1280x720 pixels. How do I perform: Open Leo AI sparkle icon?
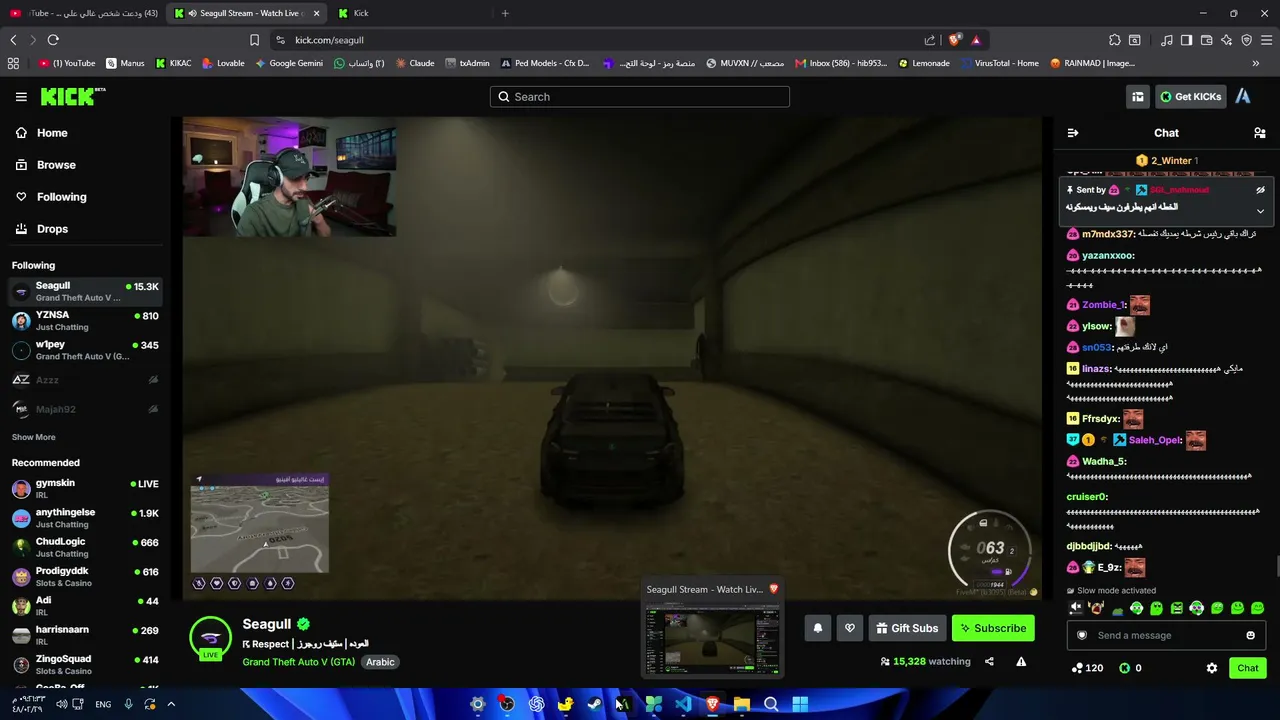(1226, 40)
